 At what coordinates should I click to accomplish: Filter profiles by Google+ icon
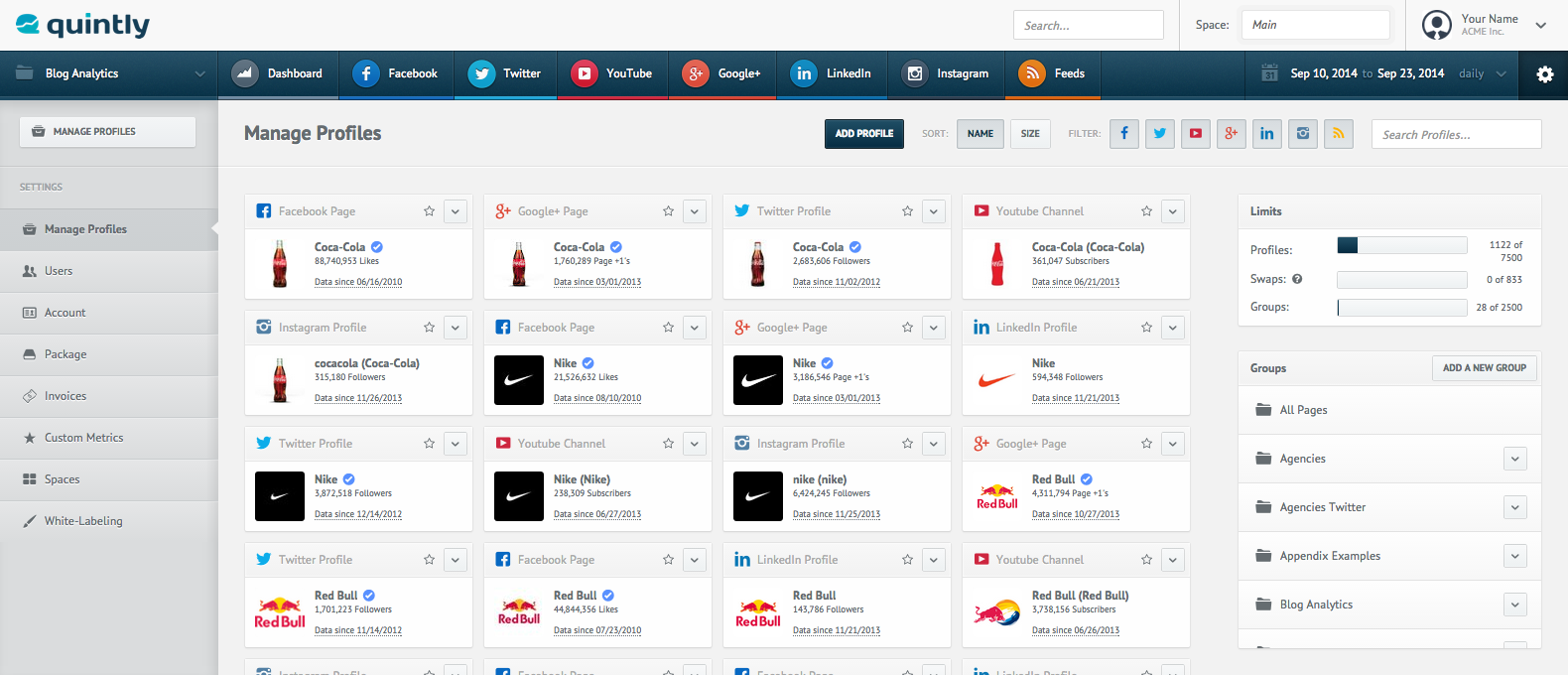(1232, 134)
